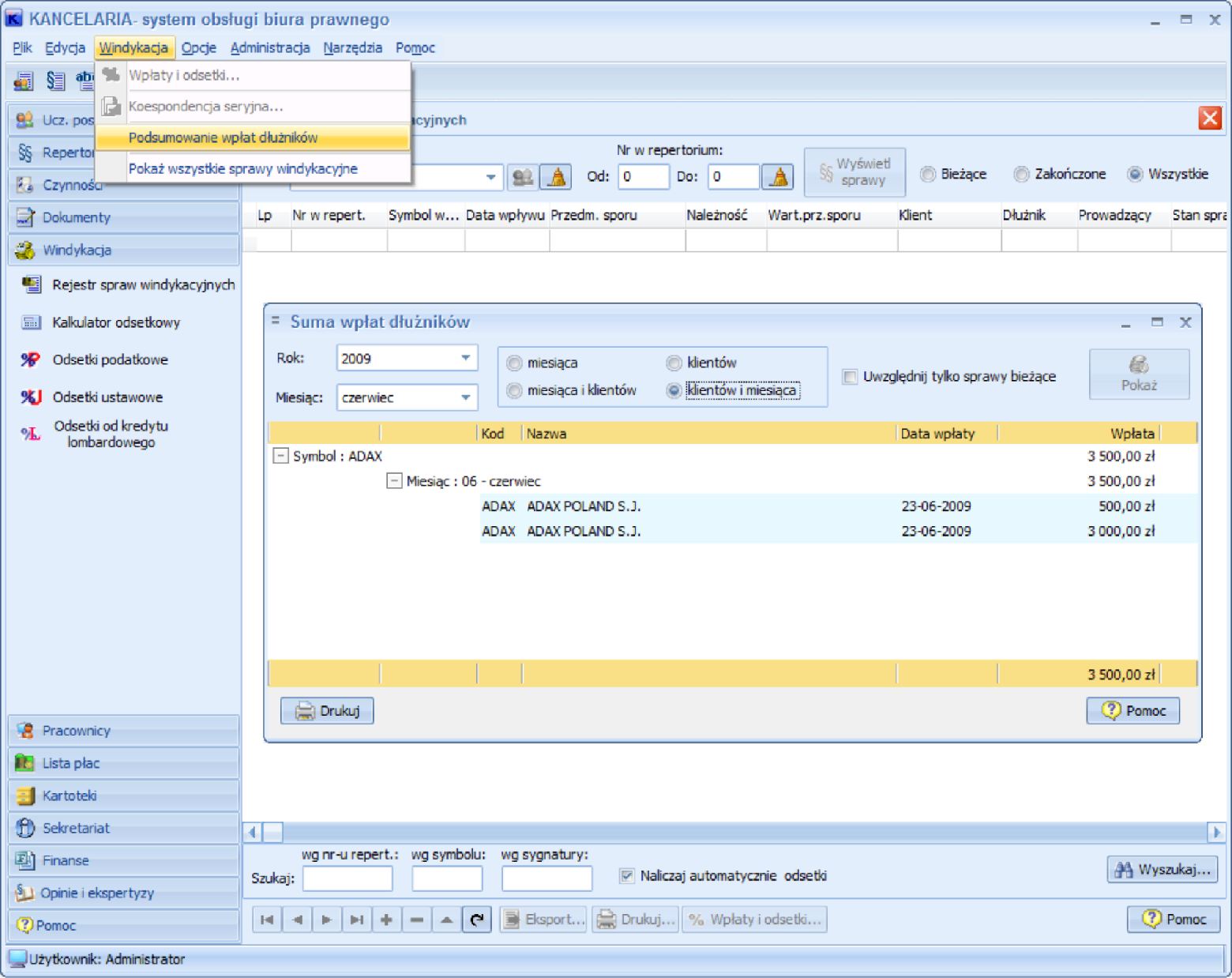Click the wg symbolu search field
The width and height of the screenshot is (1232, 978).
coord(447,878)
